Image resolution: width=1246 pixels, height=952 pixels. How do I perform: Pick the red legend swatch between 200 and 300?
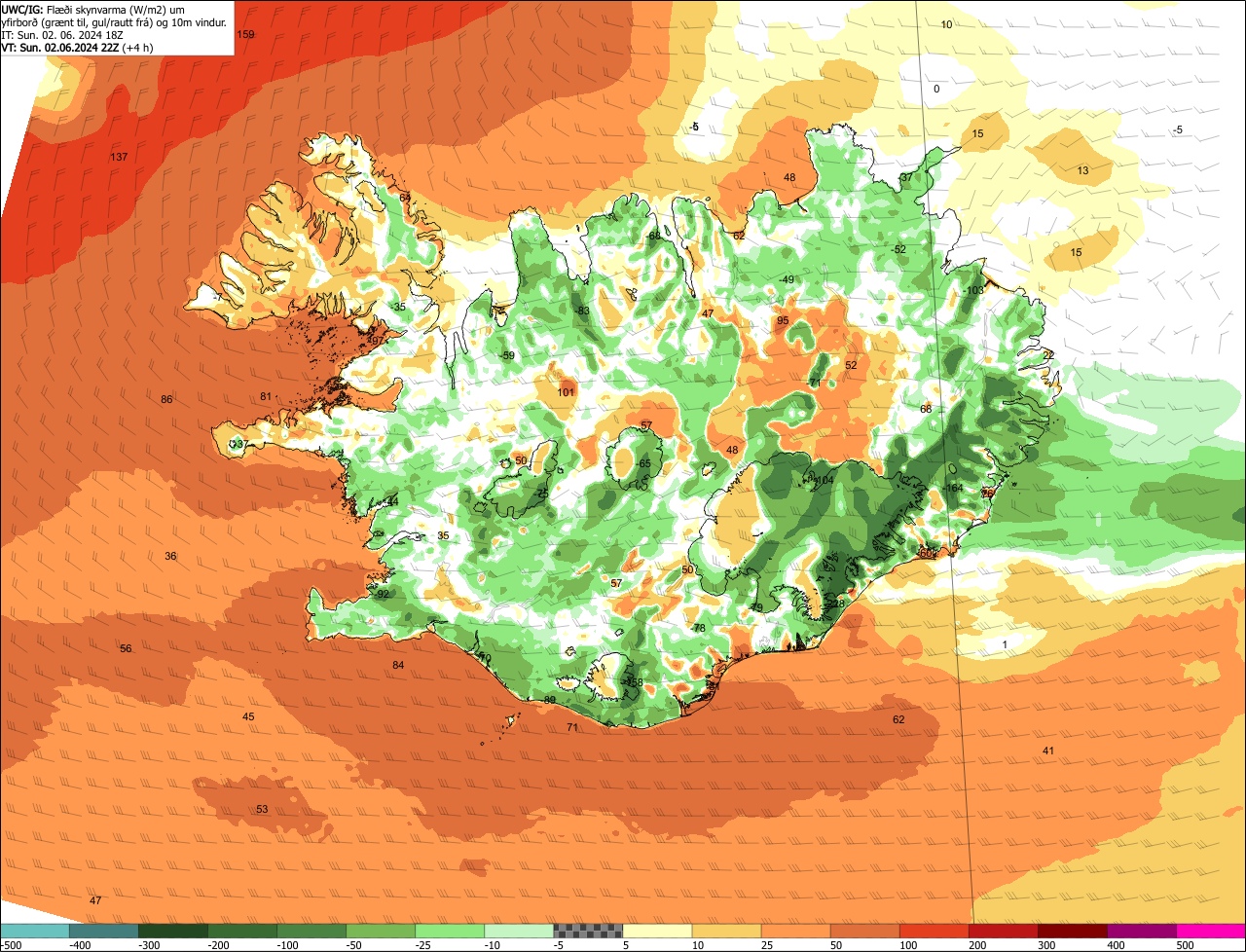click(x=1004, y=931)
